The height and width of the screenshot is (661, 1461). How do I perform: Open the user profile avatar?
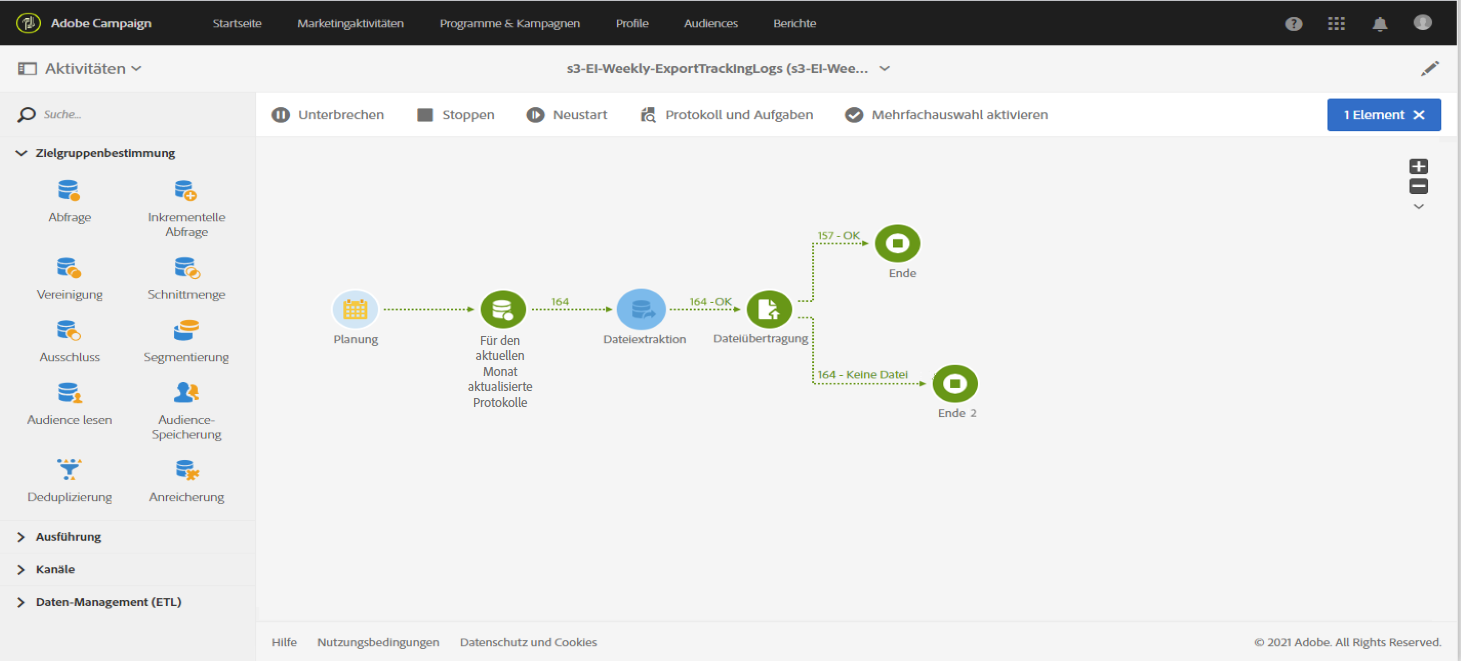1423,23
